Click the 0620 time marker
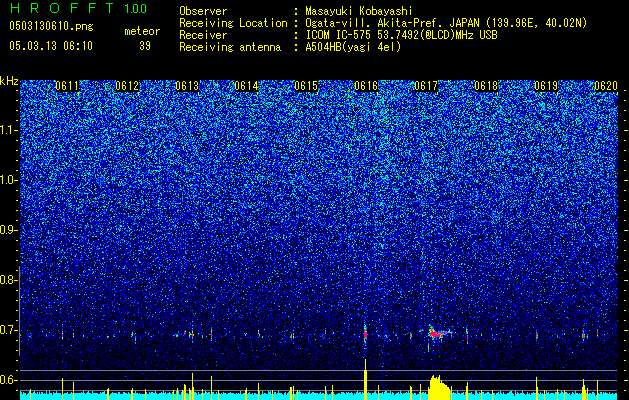The height and width of the screenshot is (400, 629). (x=606, y=86)
